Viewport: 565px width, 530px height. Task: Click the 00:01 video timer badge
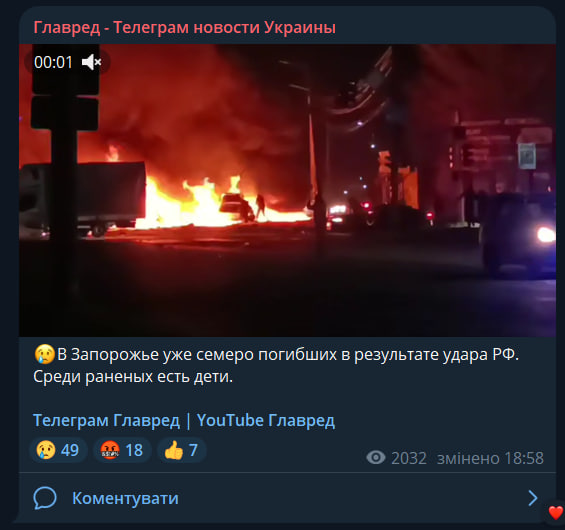pyautogui.click(x=53, y=62)
